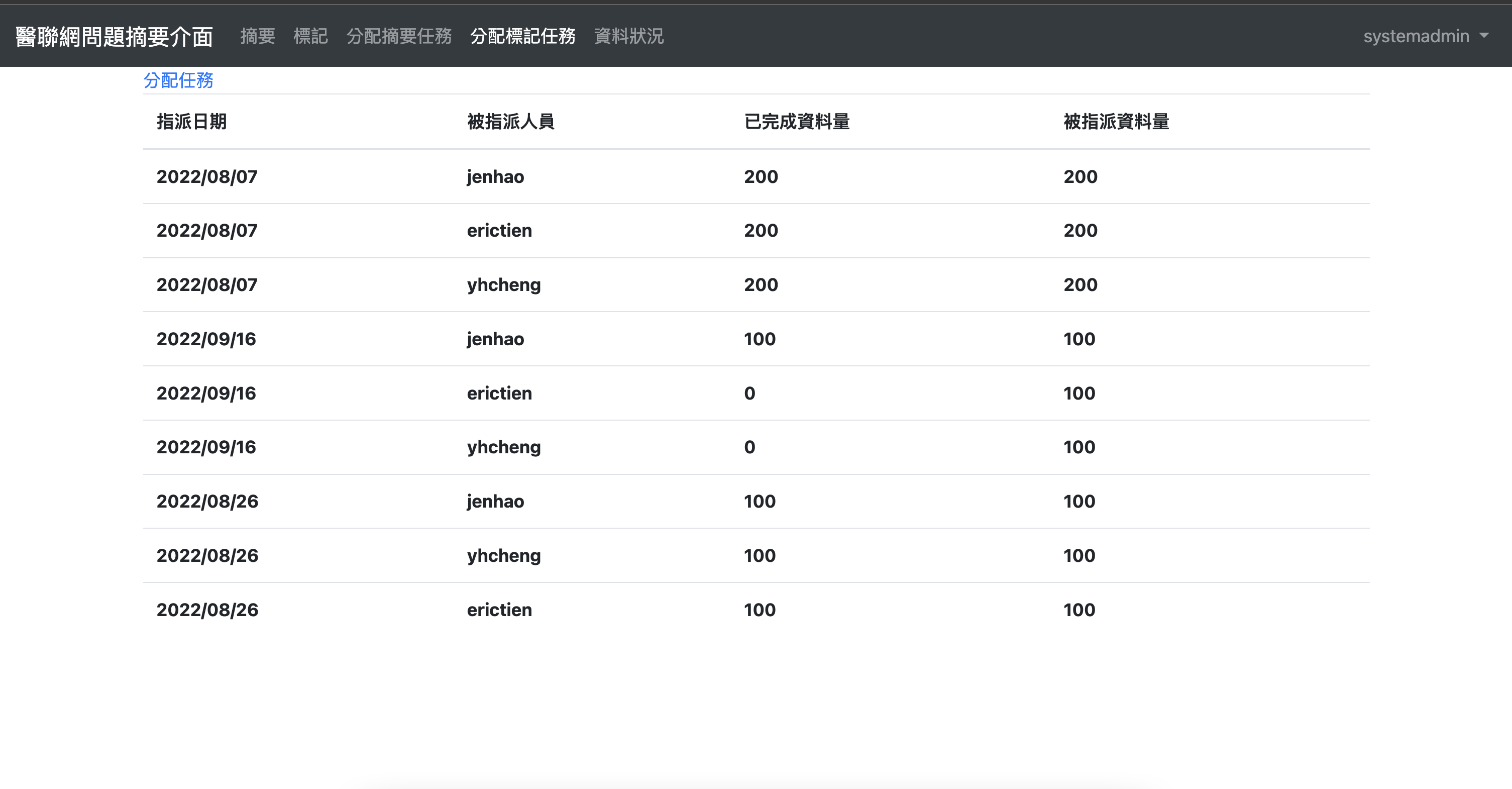Image resolution: width=1512 pixels, height=789 pixels.
Task: Select the 2022/08/07 jenhao row date
Action: (x=206, y=177)
